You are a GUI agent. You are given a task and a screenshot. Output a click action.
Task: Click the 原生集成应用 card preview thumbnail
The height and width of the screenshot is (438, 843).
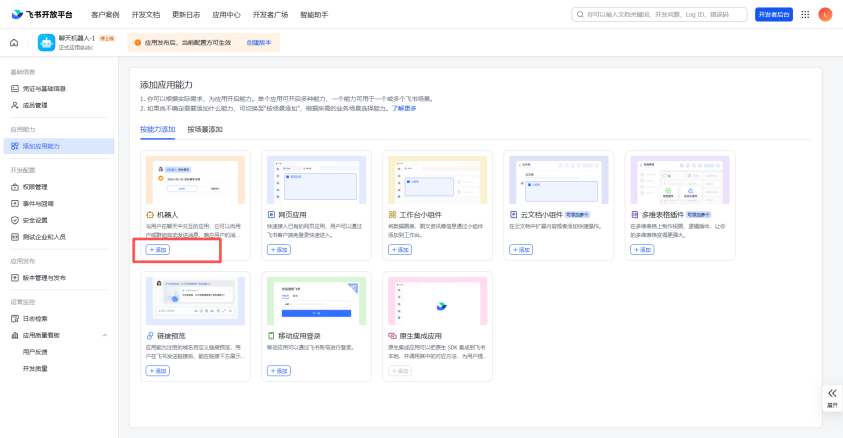438,301
